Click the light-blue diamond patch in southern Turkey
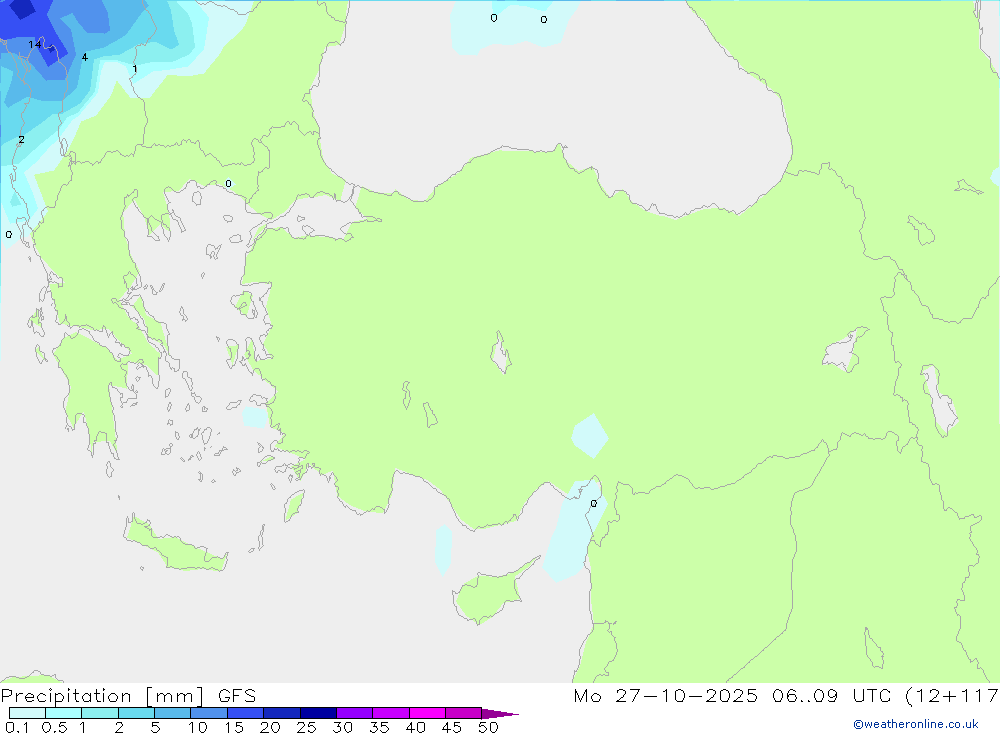 [x=590, y=436]
